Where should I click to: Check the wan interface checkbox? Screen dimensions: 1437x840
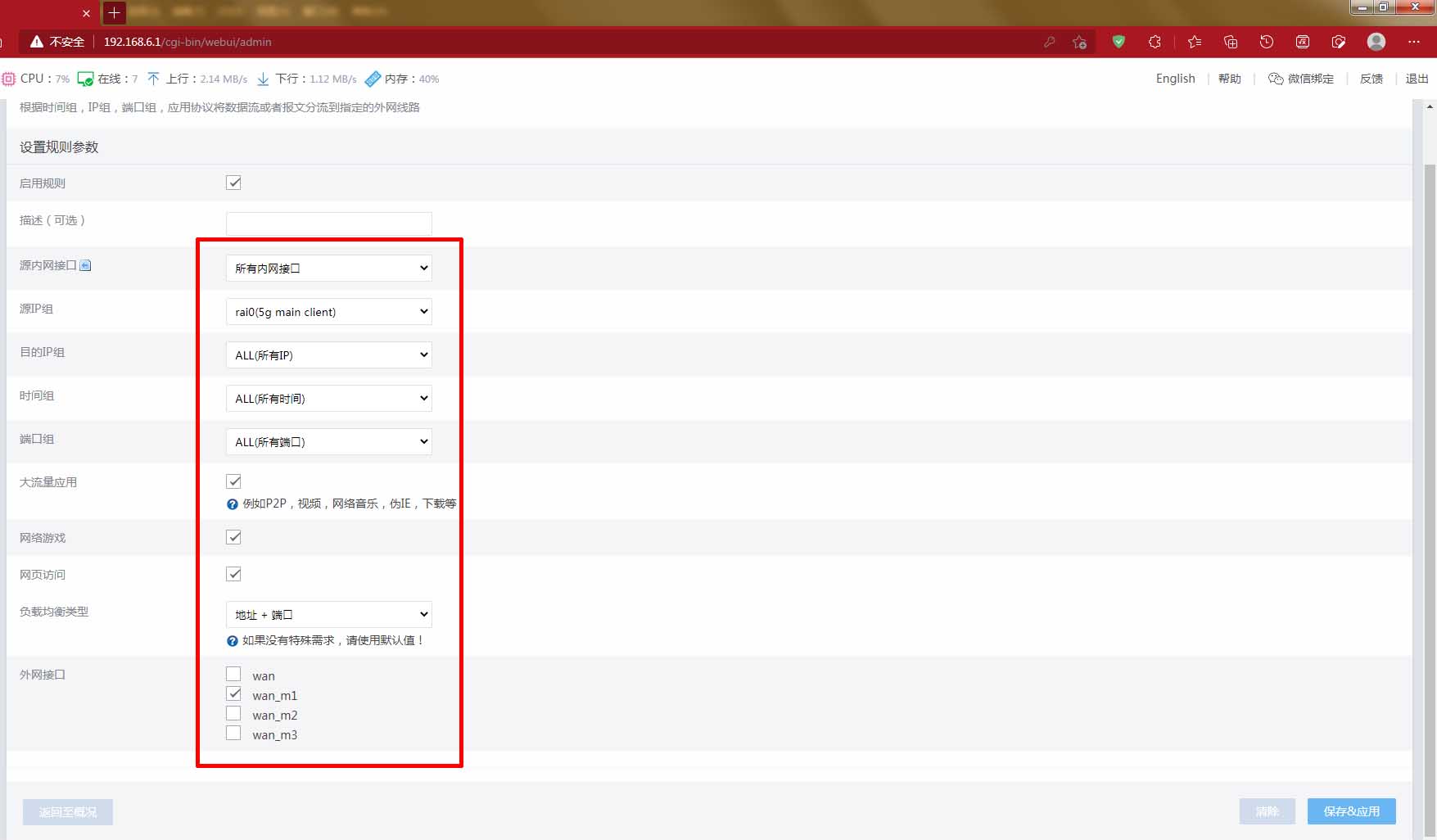click(x=233, y=675)
